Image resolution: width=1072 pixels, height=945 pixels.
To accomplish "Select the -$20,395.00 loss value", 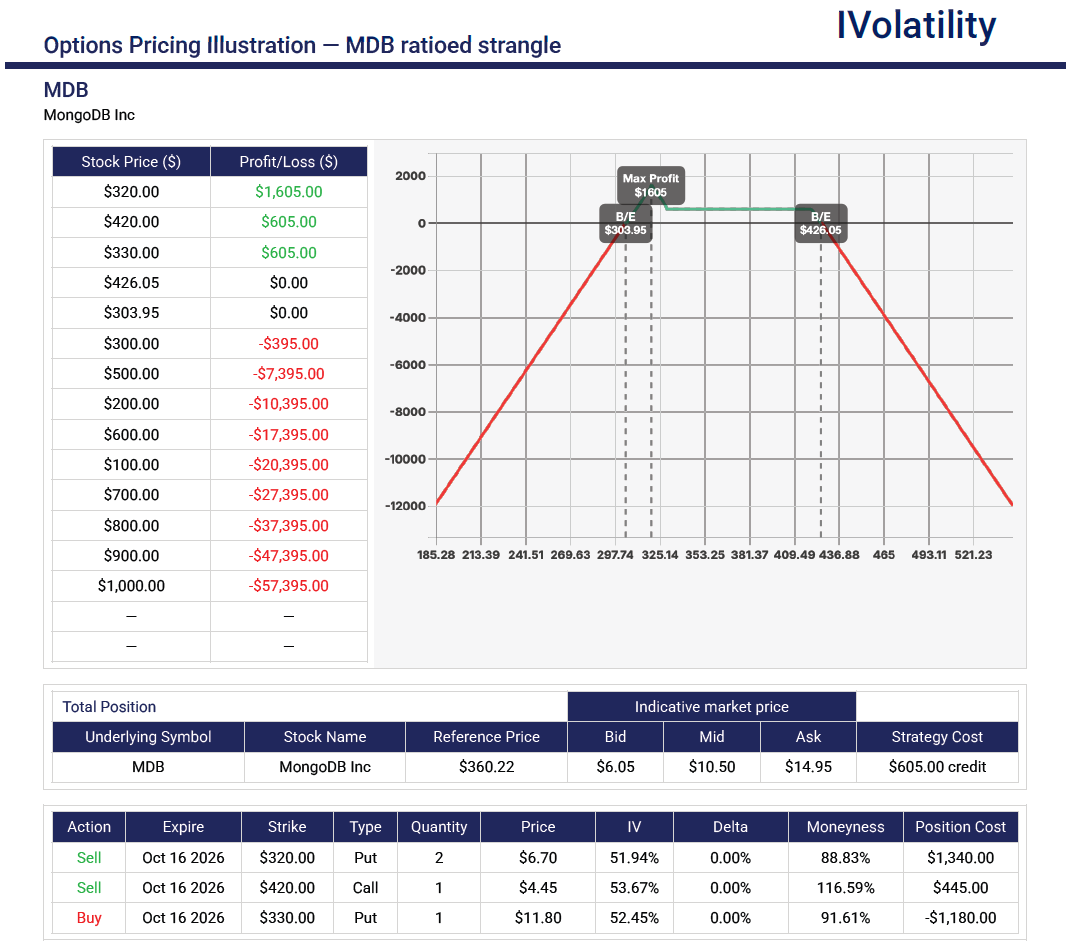I will (x=289, y=465).
